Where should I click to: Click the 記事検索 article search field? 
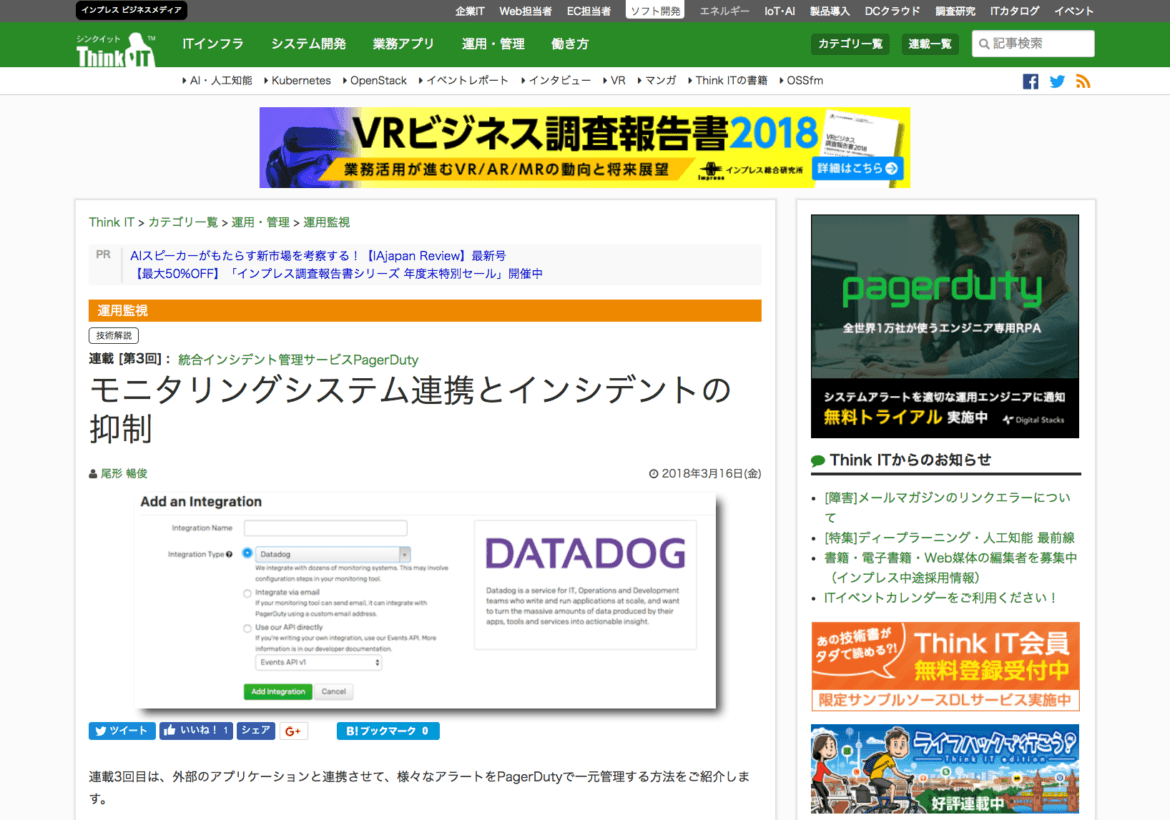(x=1033, y=43)
